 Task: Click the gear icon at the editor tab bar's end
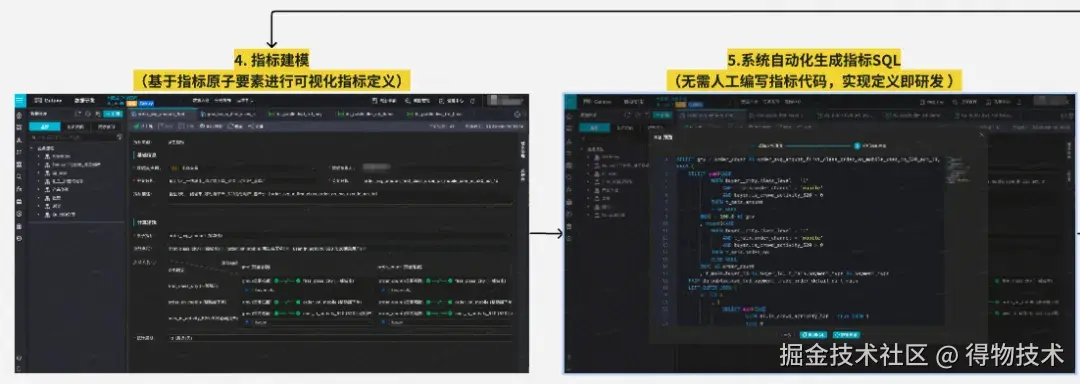518,114
